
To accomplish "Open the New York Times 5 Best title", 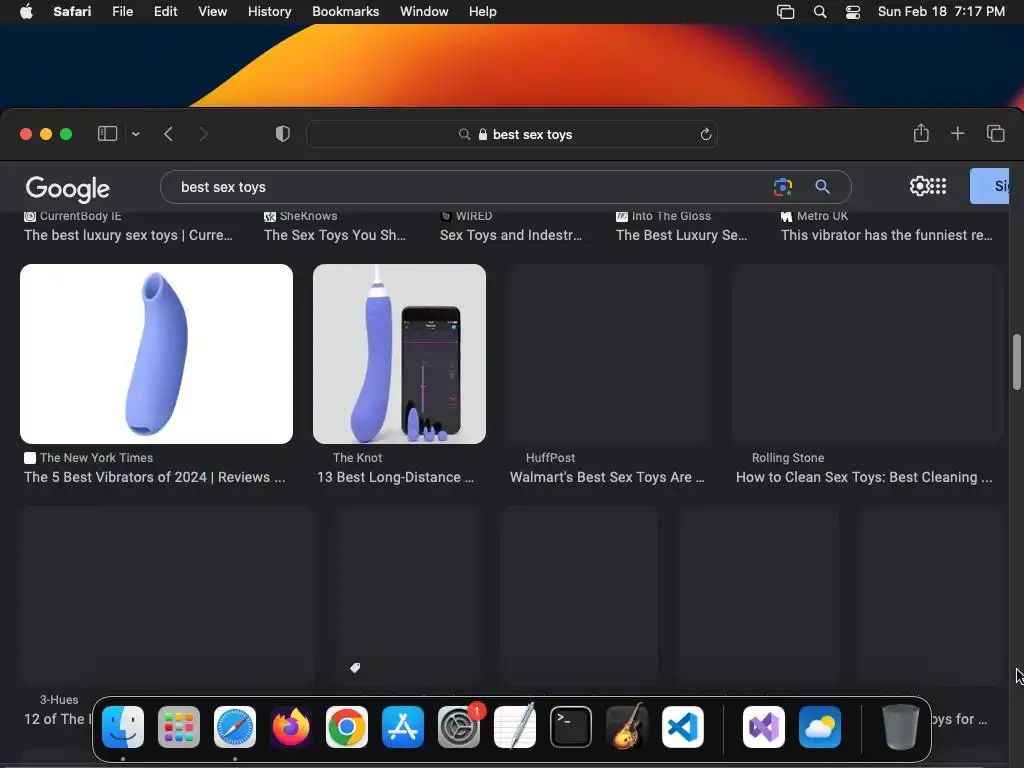I will [x=155, y=477].
